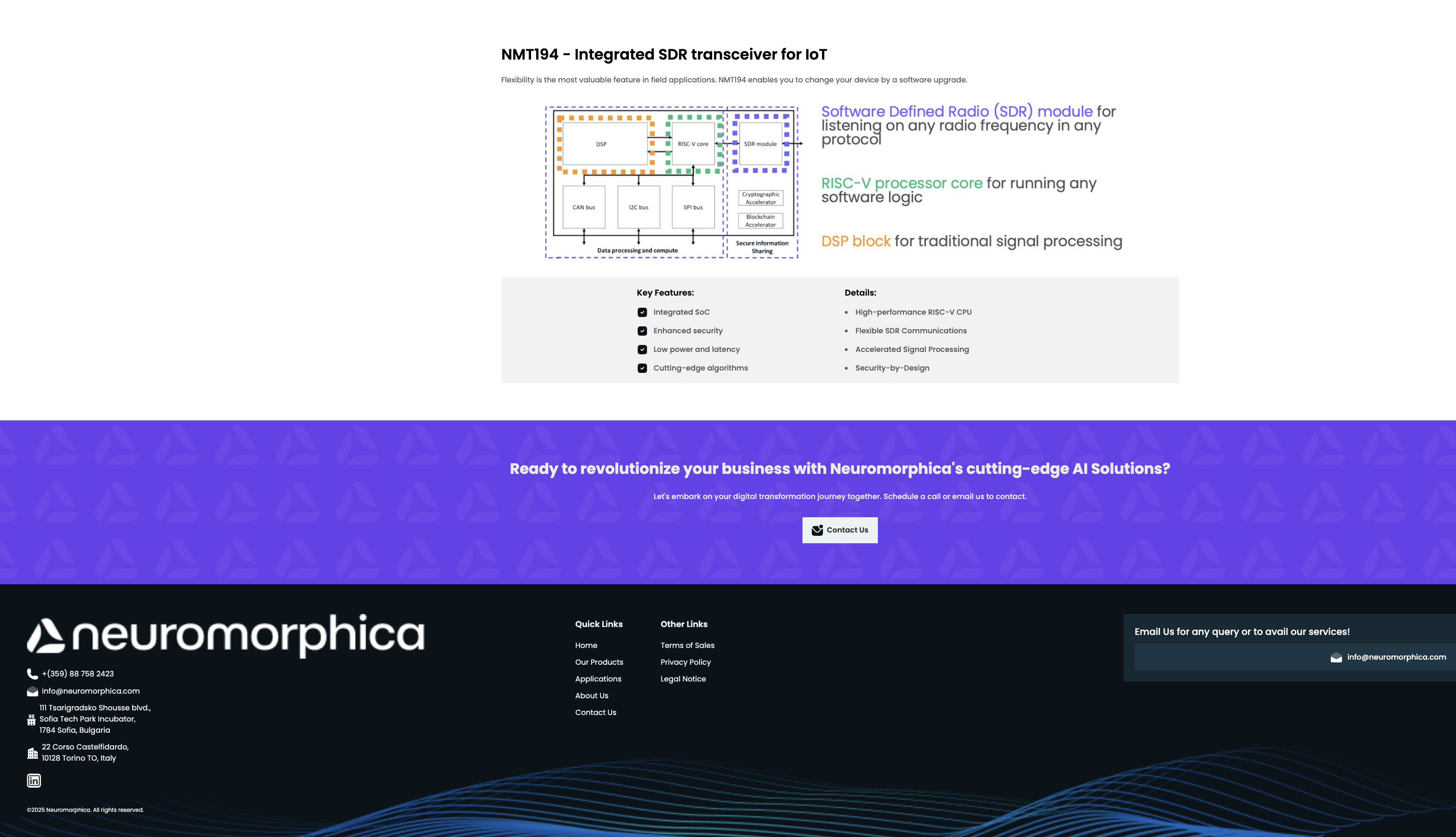This screenshot has height=837, width=1456.
Task: Click the 'Key Features:' heading
Action: [x=665, y=293]
